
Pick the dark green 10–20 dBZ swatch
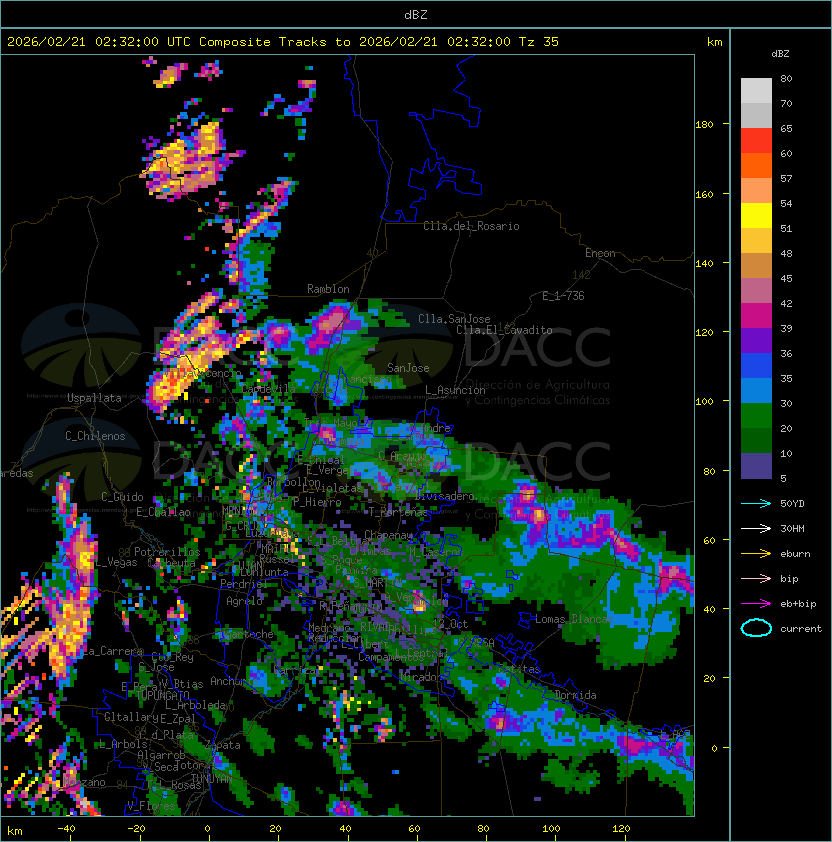(756, 440)
